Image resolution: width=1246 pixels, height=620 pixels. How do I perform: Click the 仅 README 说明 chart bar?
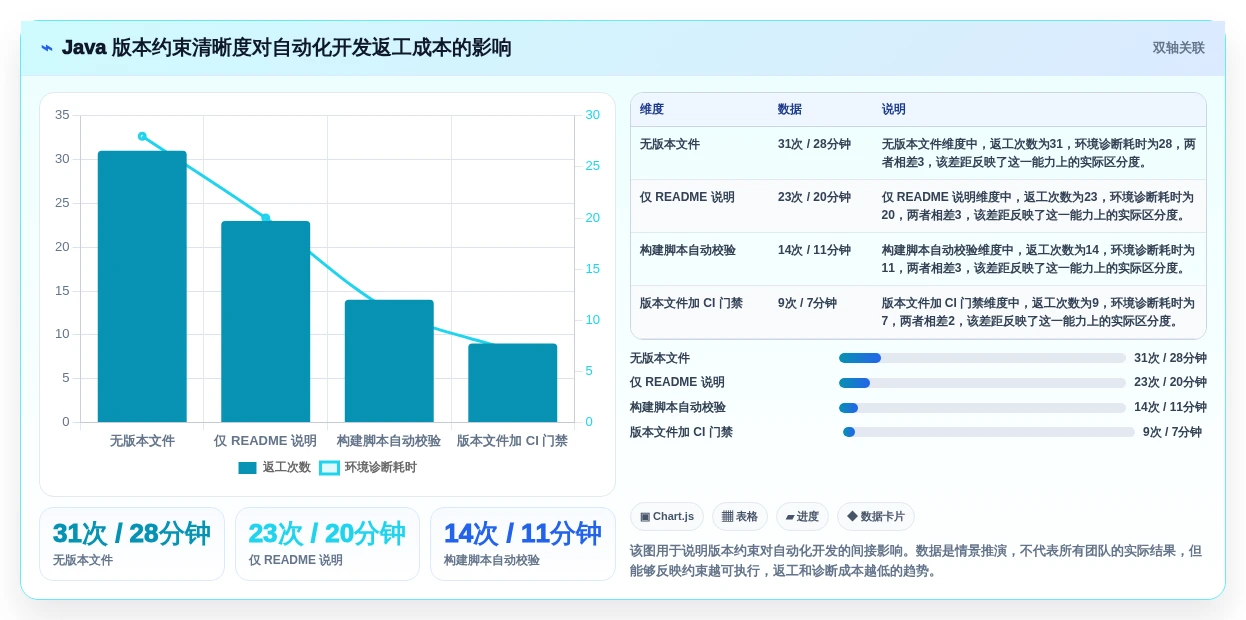tap(266, 321)
